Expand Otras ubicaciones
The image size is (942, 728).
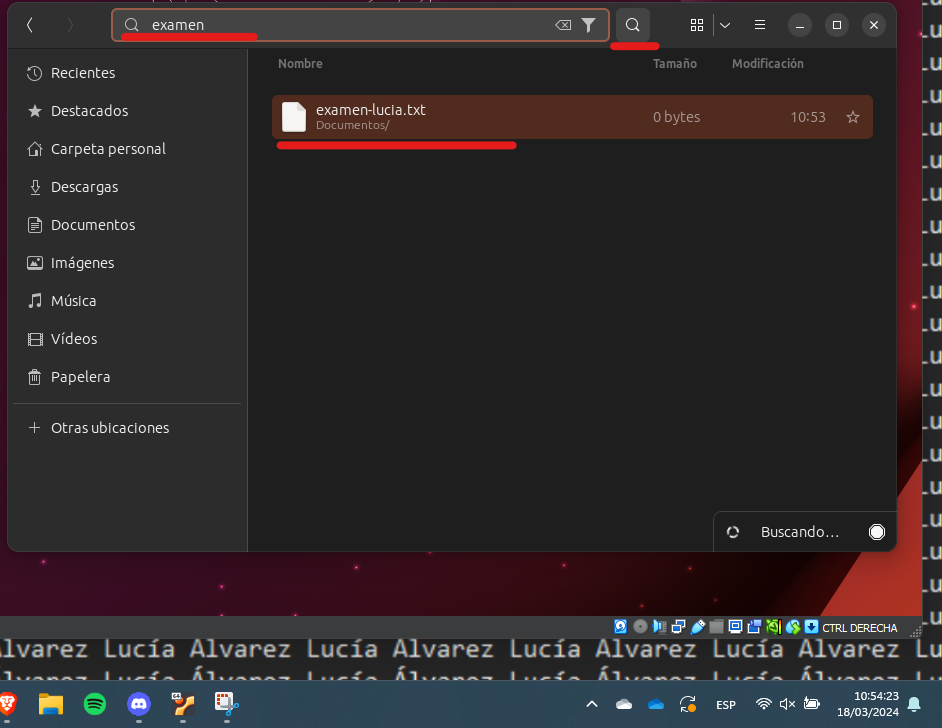tap(110, 428)
